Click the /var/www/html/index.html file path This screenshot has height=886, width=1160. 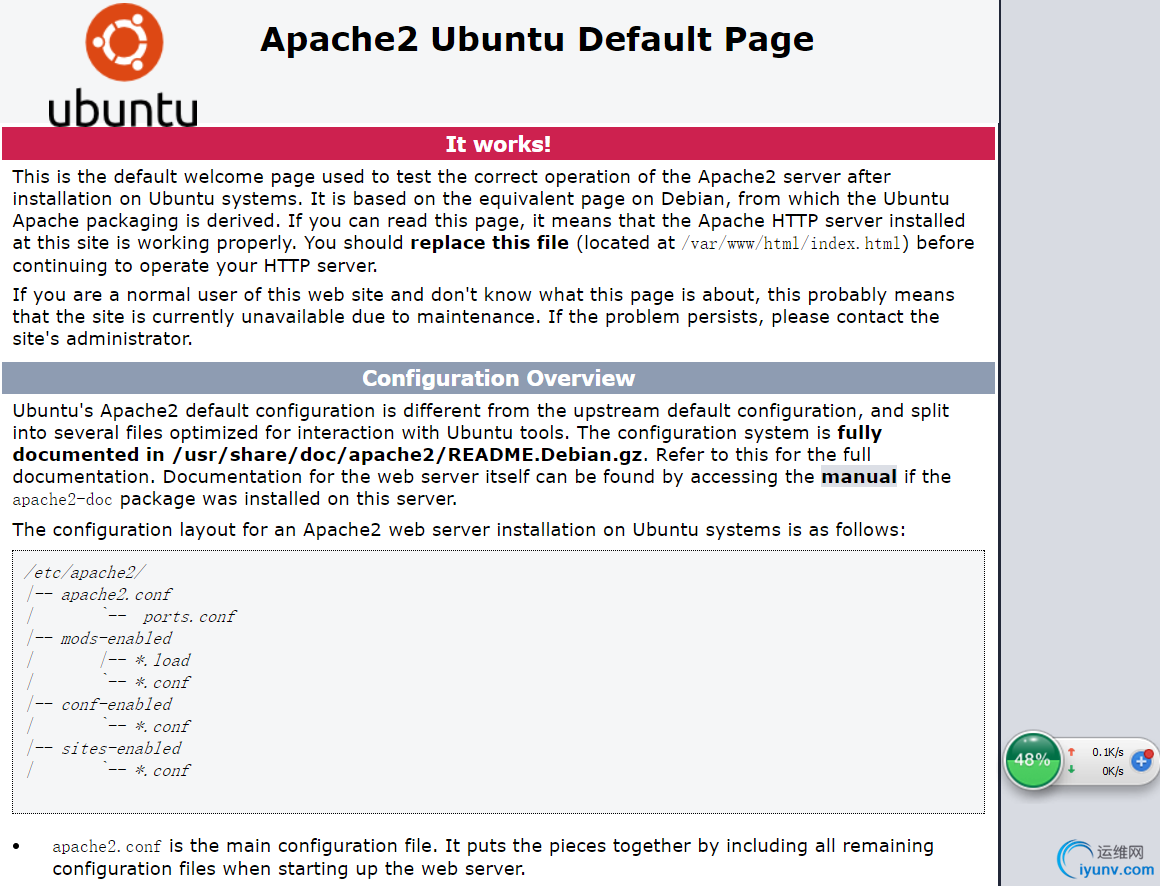[791, 243]
